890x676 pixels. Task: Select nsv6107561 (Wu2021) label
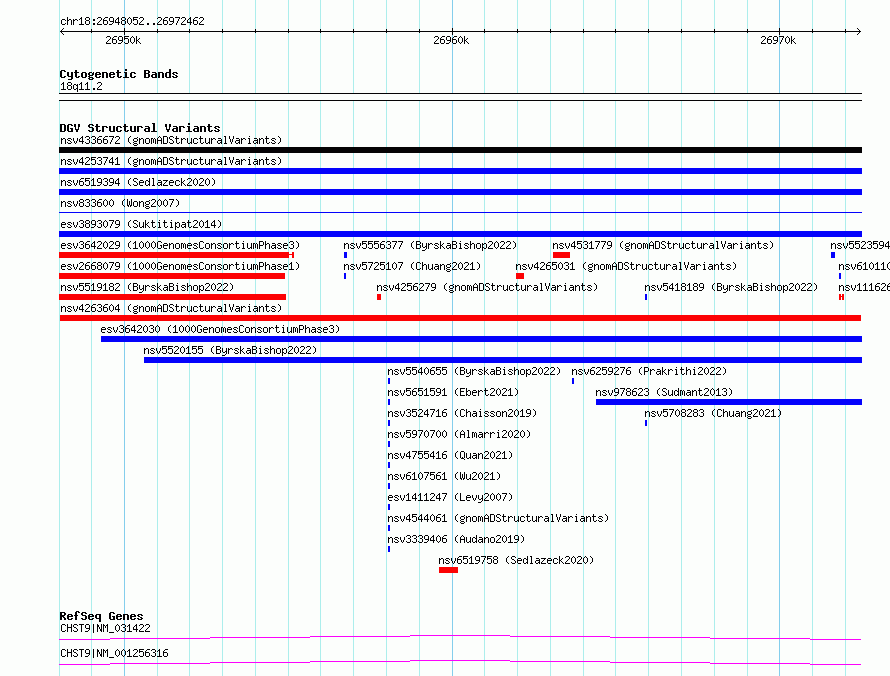[x=444, y=476]
